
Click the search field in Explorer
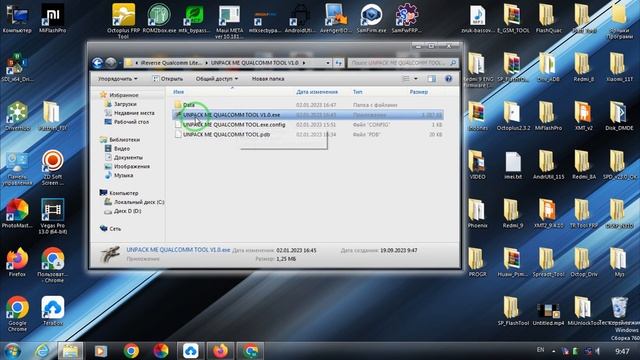[x=403, y=63]
